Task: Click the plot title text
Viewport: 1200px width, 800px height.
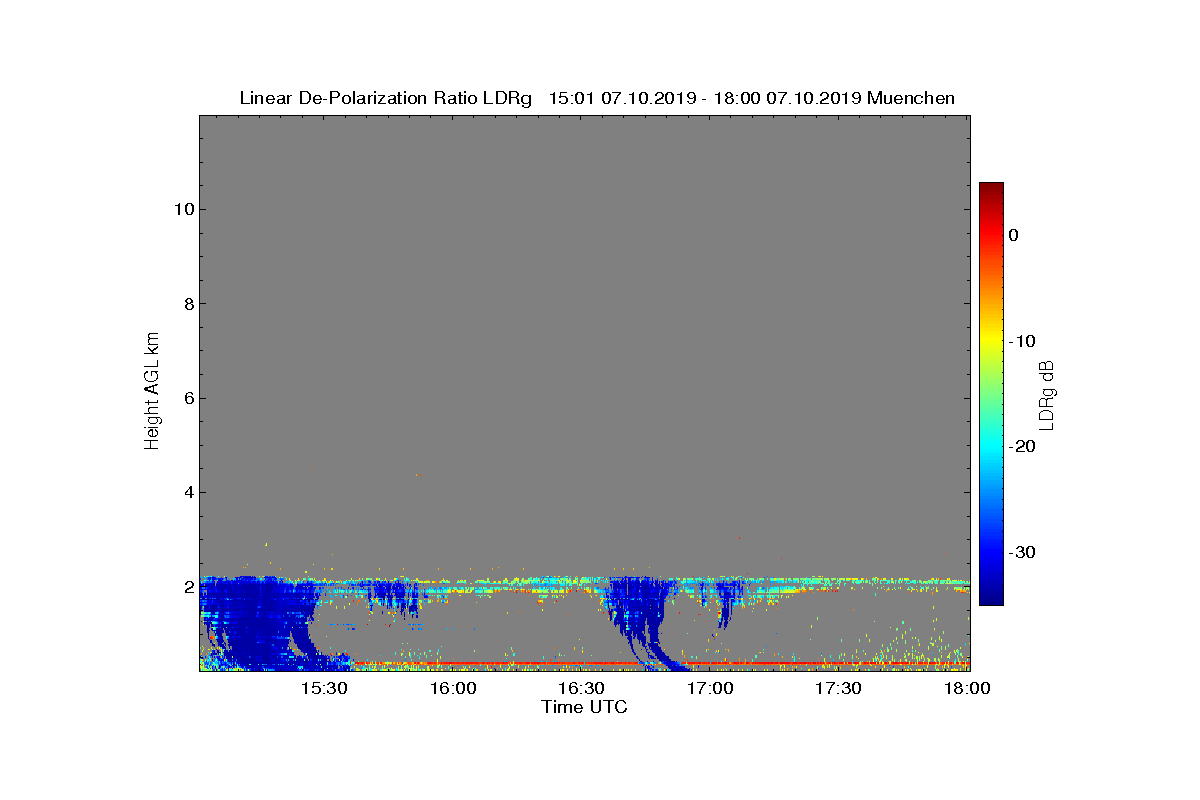Action: 597,98
